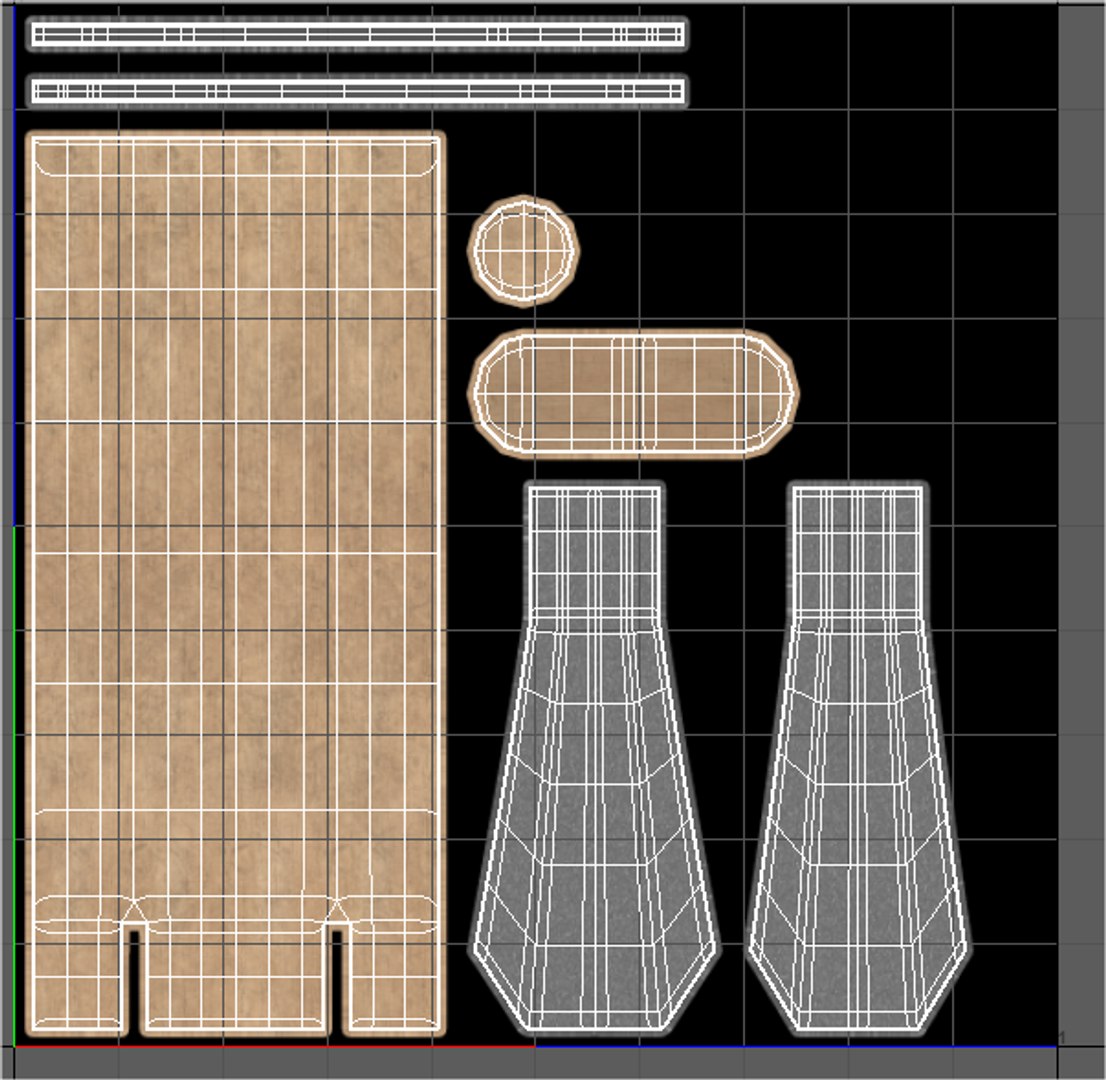
Task: Select the second thin white strip UV island
Action: click(358, 91)
